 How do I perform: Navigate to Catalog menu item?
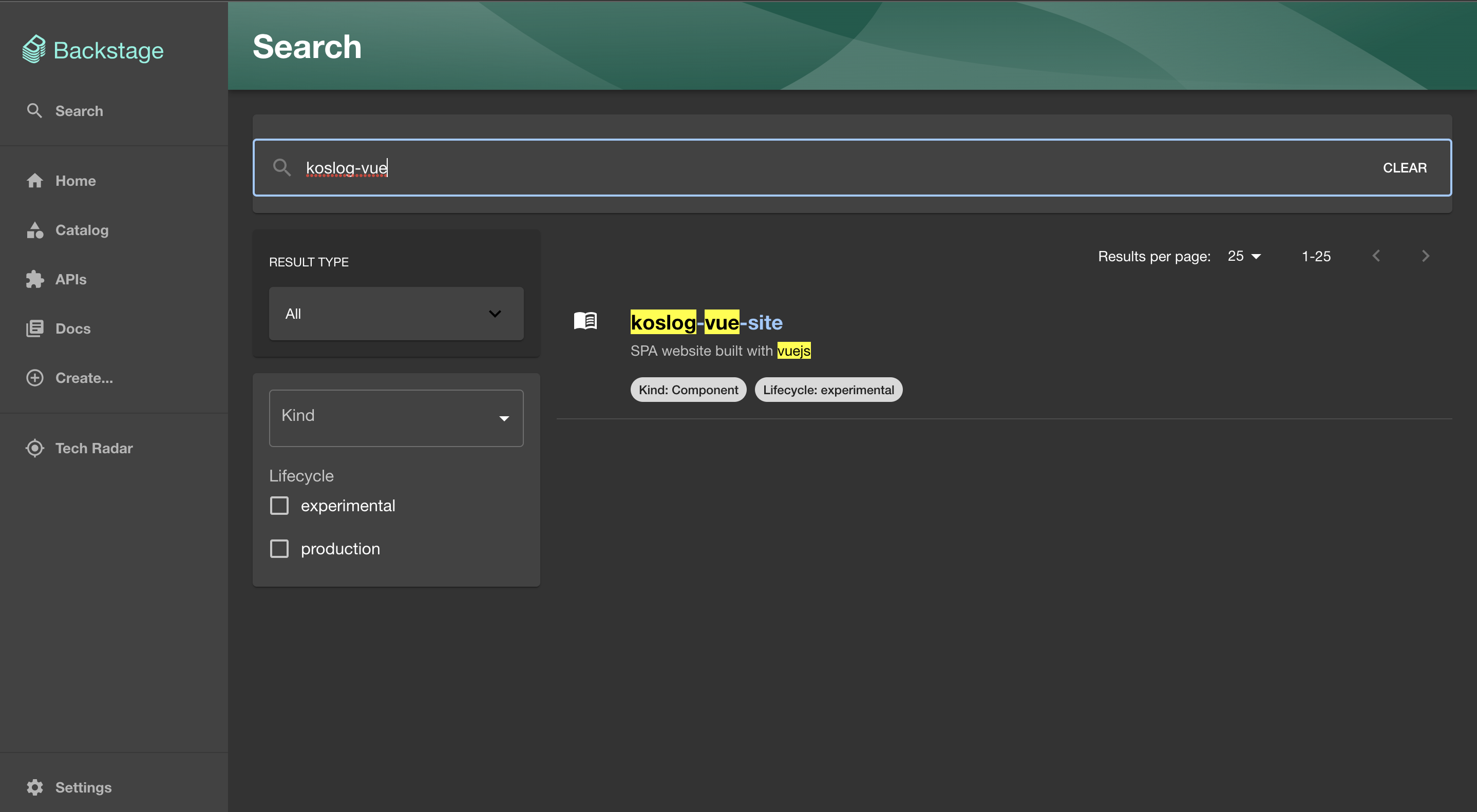point(82,230)
